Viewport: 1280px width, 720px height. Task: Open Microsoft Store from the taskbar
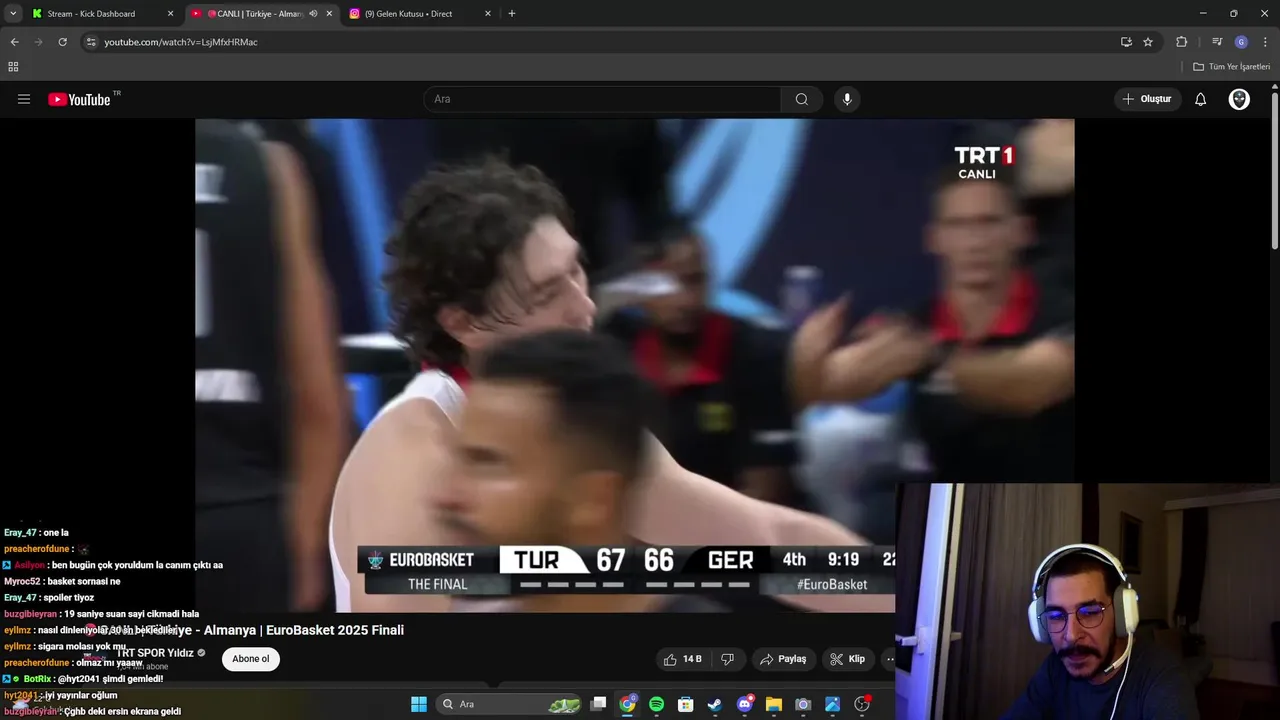tap(686, 704)
